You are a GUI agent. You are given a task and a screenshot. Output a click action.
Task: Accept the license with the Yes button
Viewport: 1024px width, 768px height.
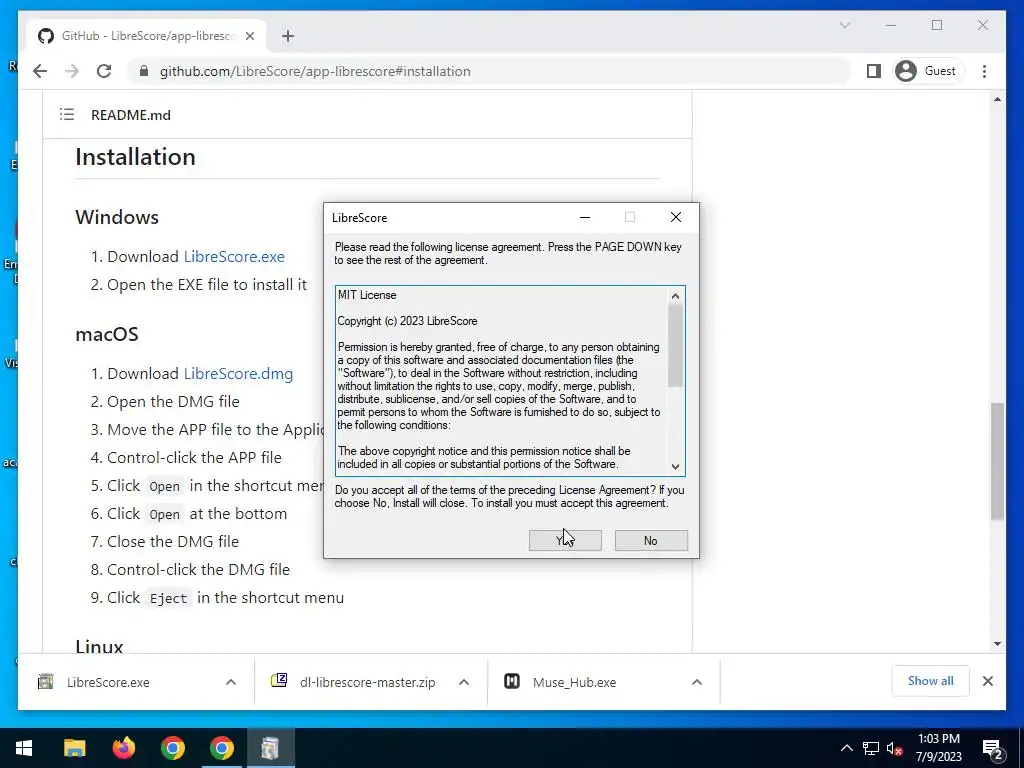565,540
